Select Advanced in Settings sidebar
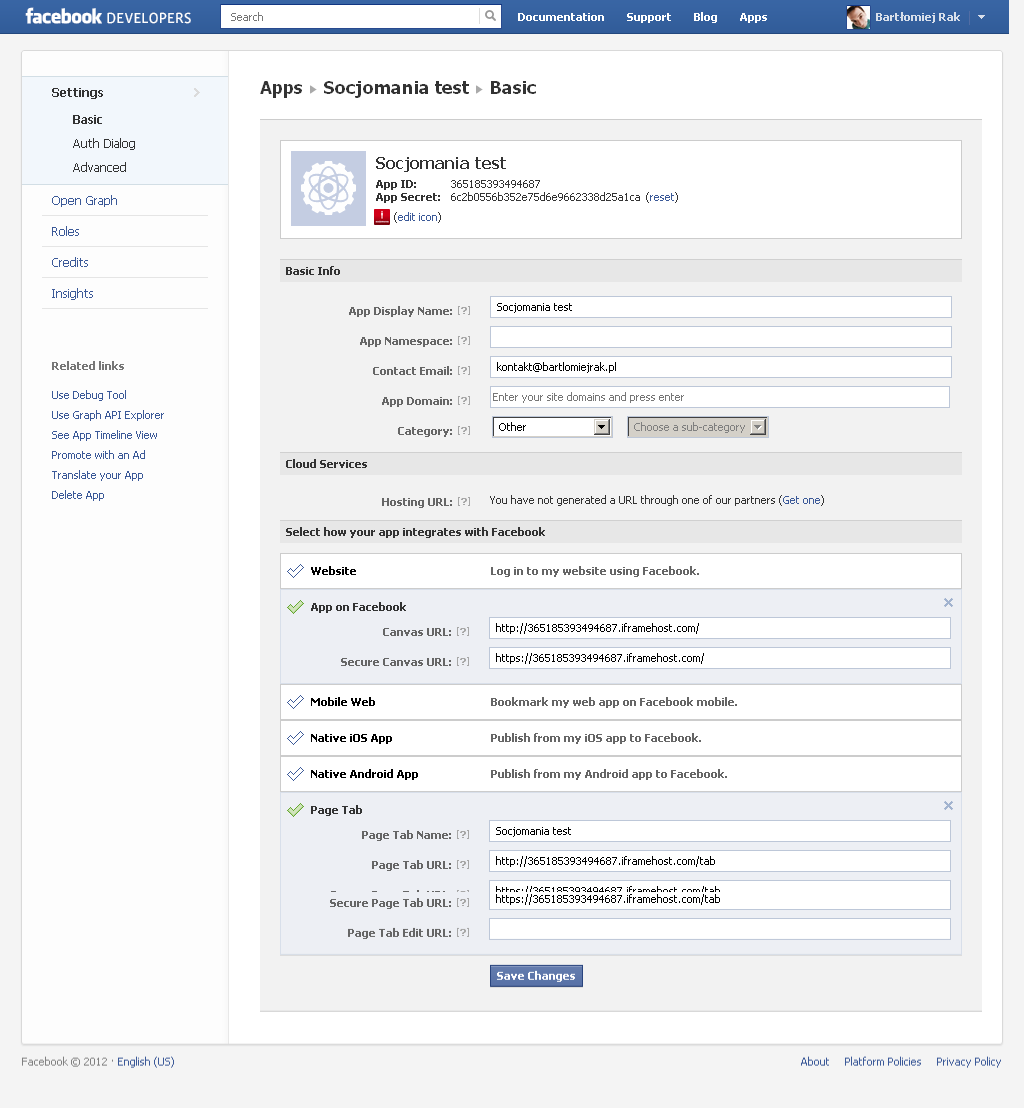 tap(100, 167)
